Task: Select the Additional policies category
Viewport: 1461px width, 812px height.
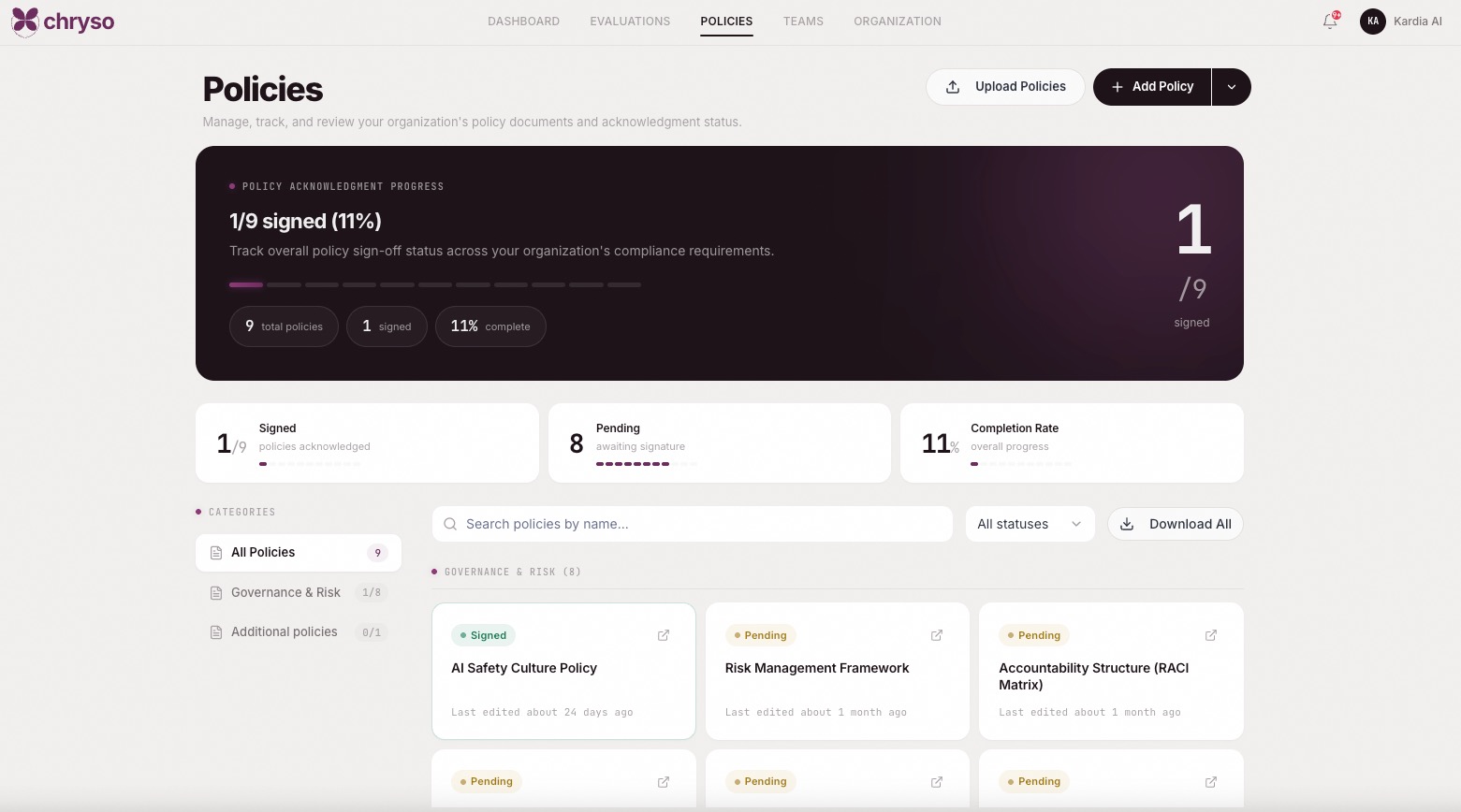Action: (284, 632)
